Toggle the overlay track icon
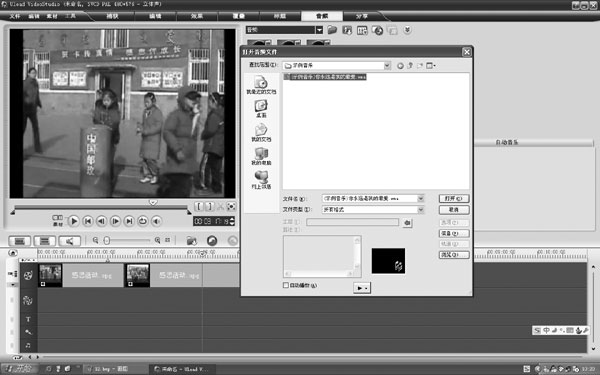Image resolution: width=600 pixels, height=375 pixels. [x=28, y=300]
